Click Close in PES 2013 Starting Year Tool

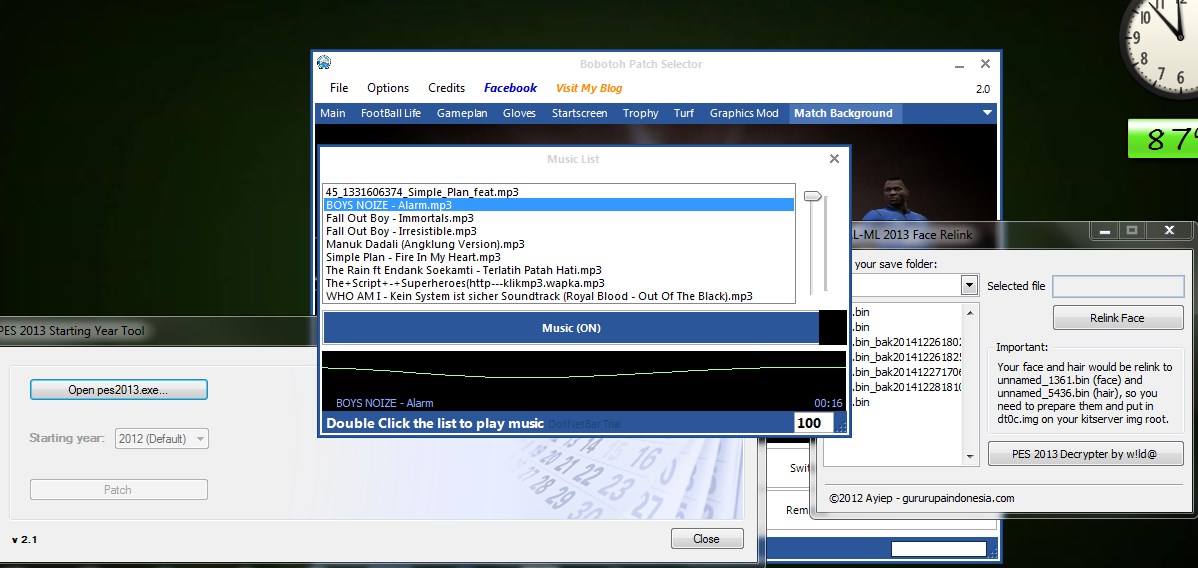click(707, 538)
